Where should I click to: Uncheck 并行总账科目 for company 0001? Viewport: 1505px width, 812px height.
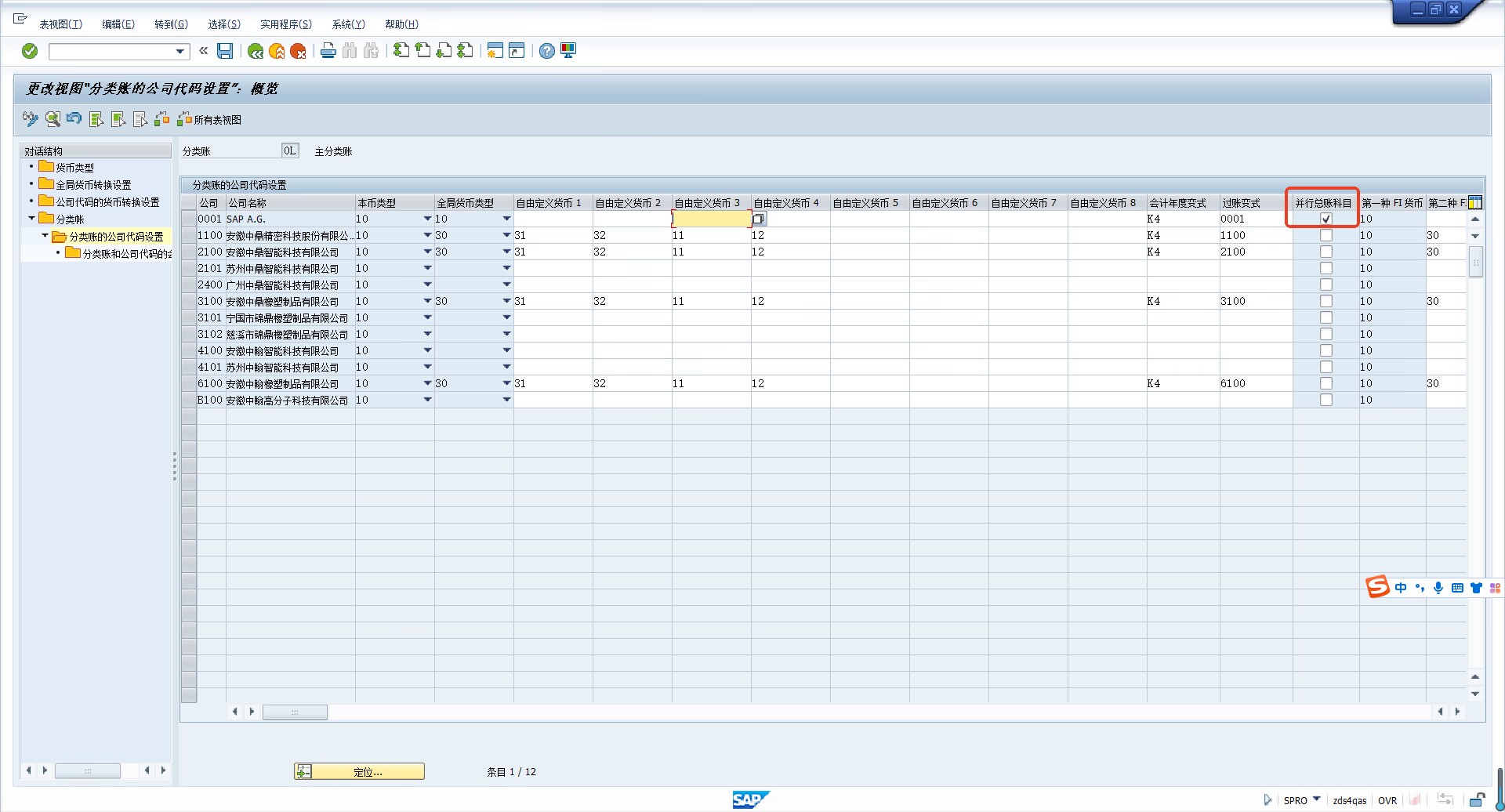click(1326, 219)
